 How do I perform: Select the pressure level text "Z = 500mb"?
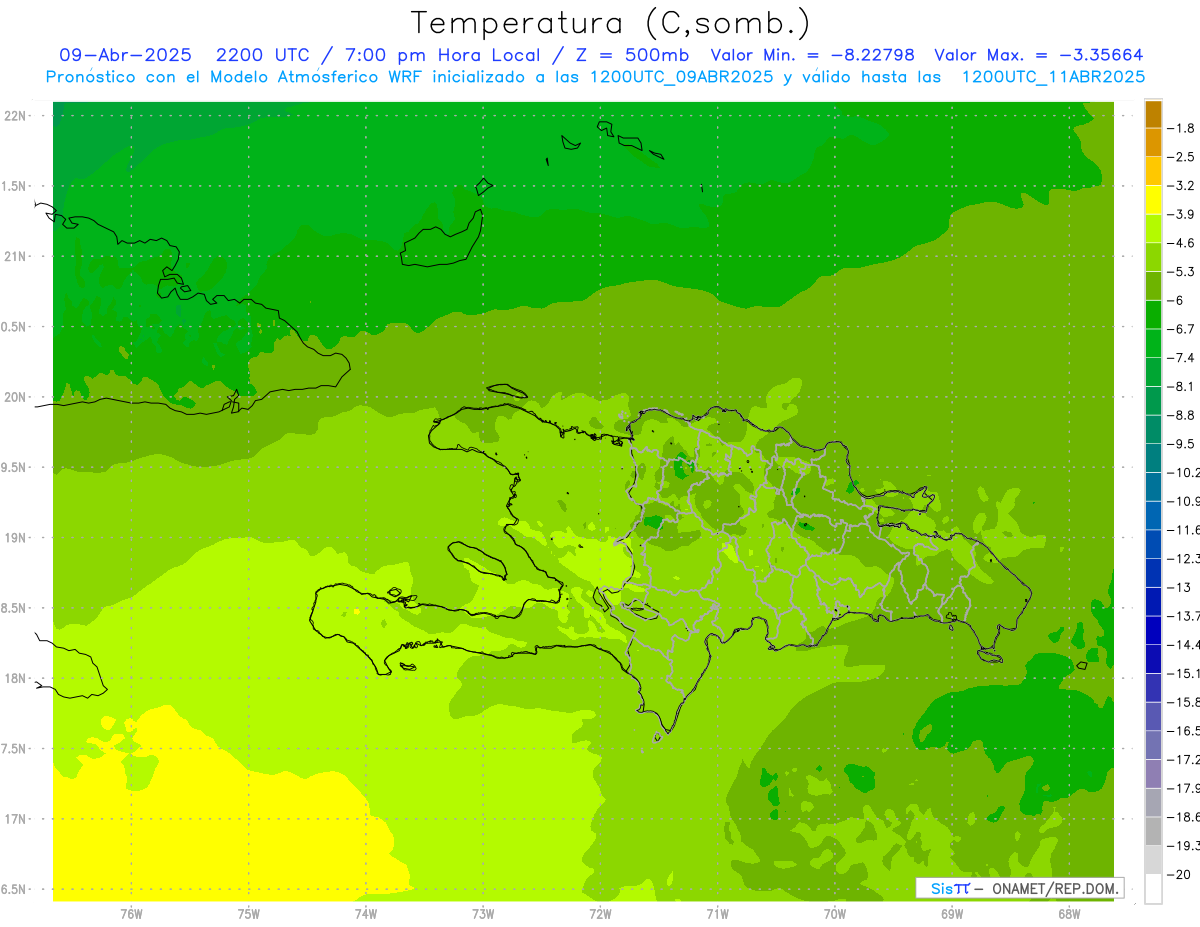(634, 55)
